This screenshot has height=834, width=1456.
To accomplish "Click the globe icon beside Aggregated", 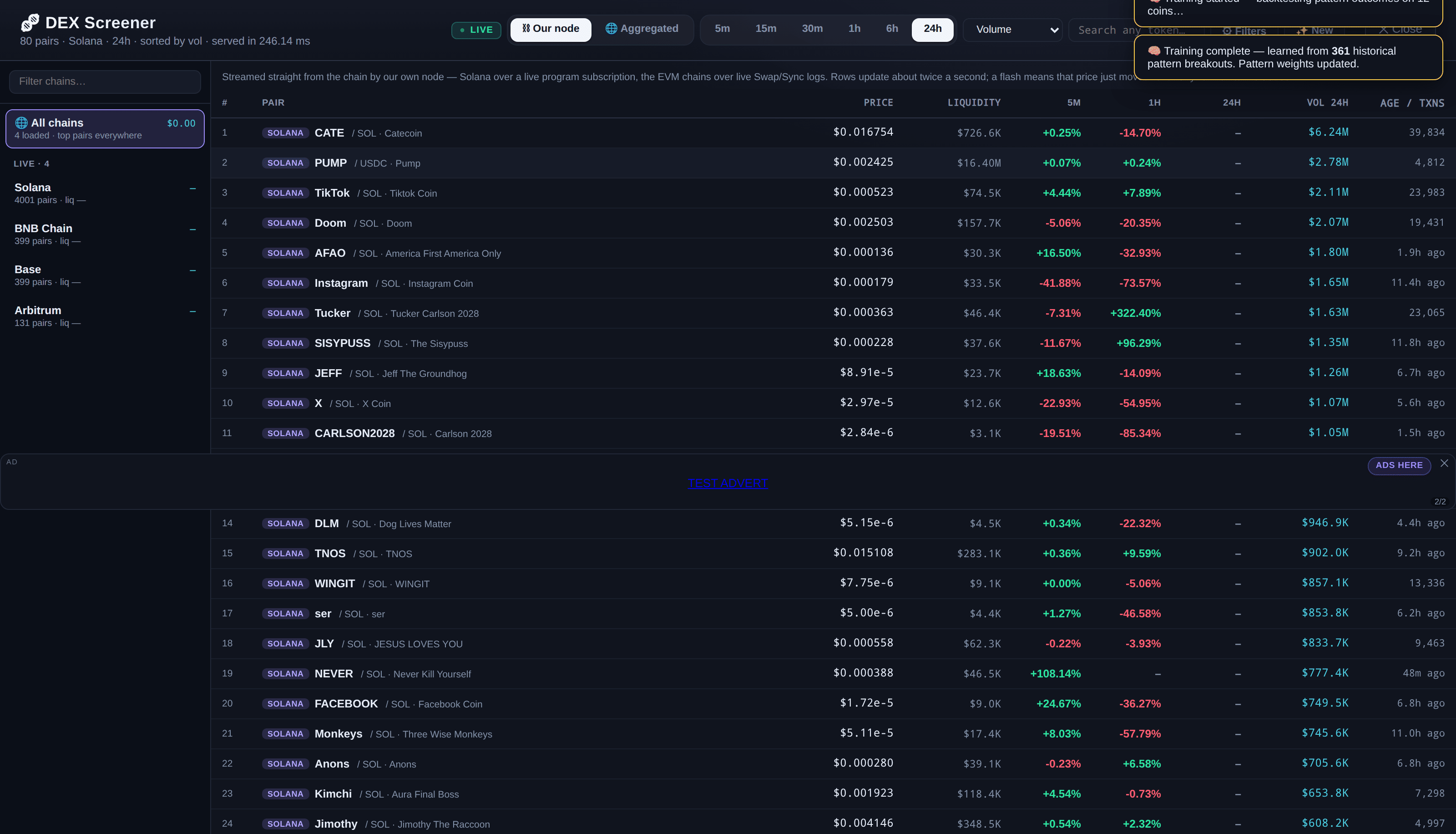I will click(x=611, y=28).
